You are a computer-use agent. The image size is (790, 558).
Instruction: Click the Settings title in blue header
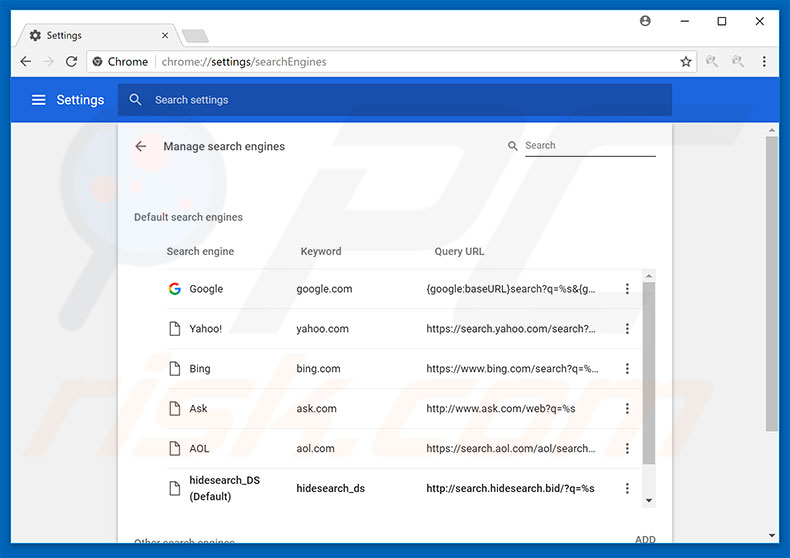[x=80, y=100]
